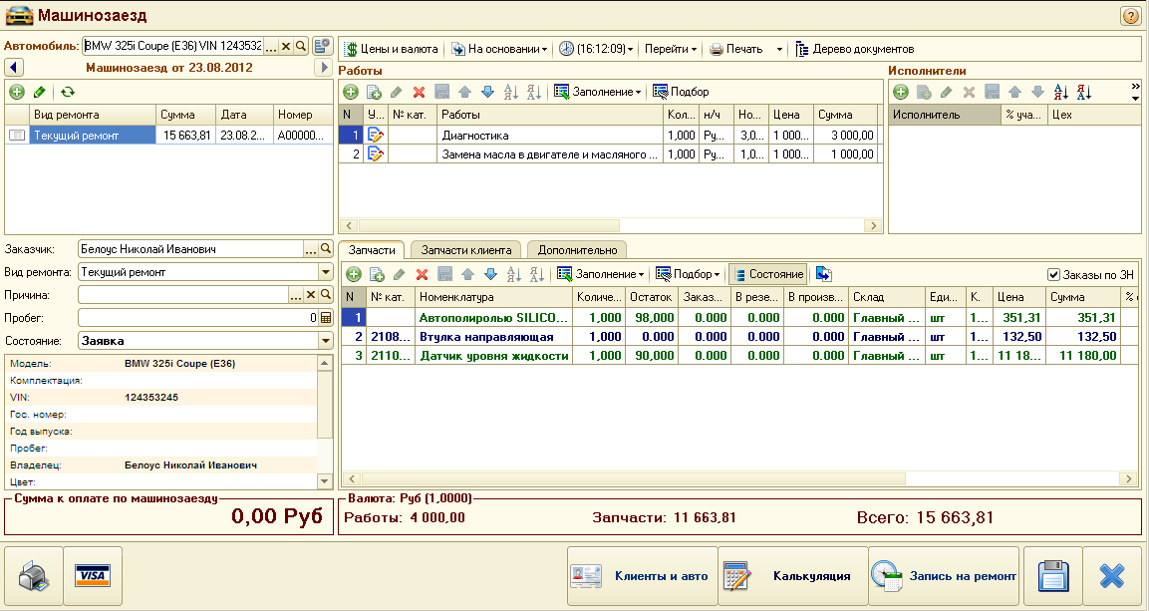Image resolution: width=1149 pixels, height=611 pixels.
Task: Open Калькуляция button
Action: coord(791,576)
